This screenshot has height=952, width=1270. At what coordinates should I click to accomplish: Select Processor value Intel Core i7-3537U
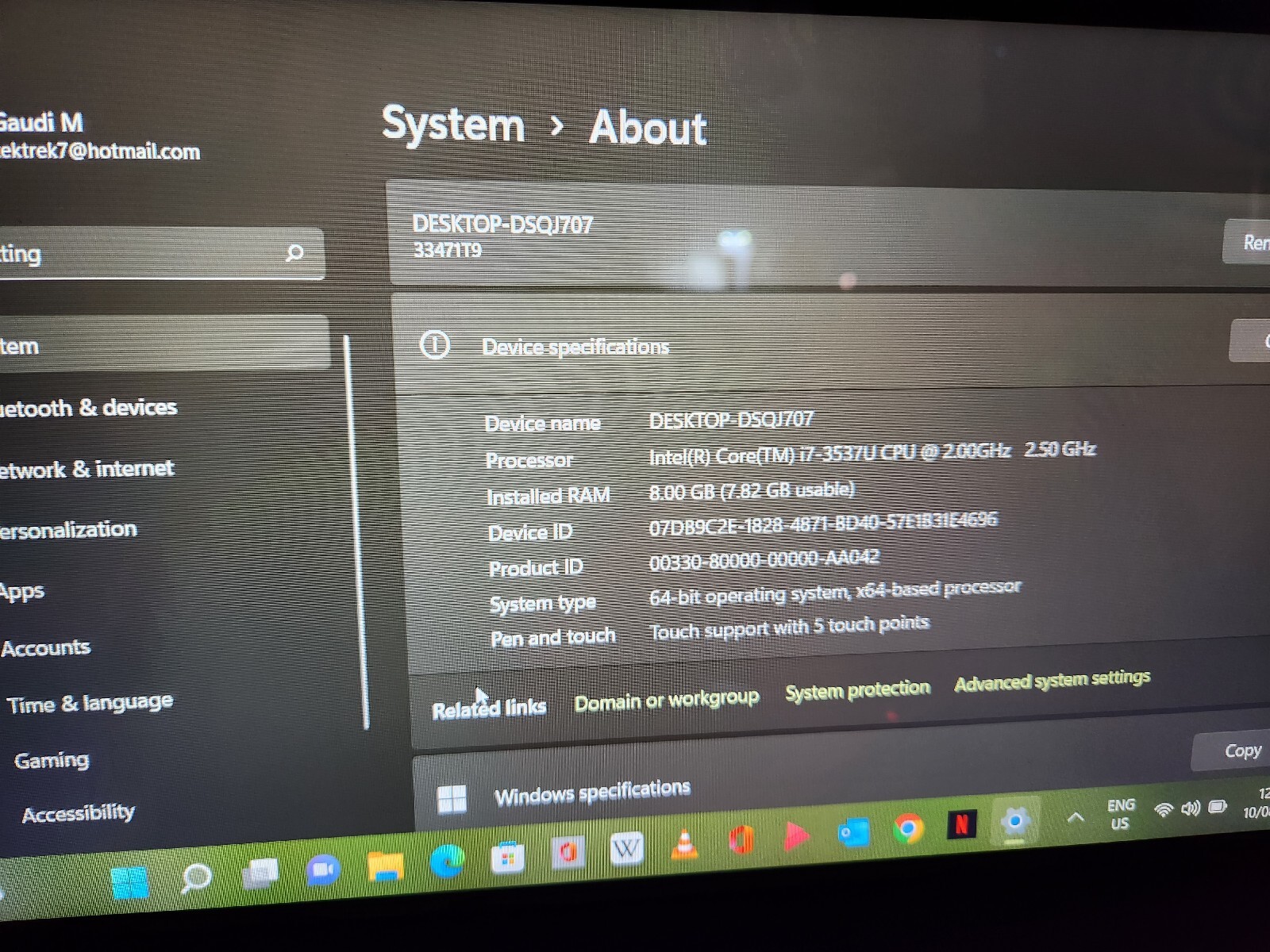872,453
